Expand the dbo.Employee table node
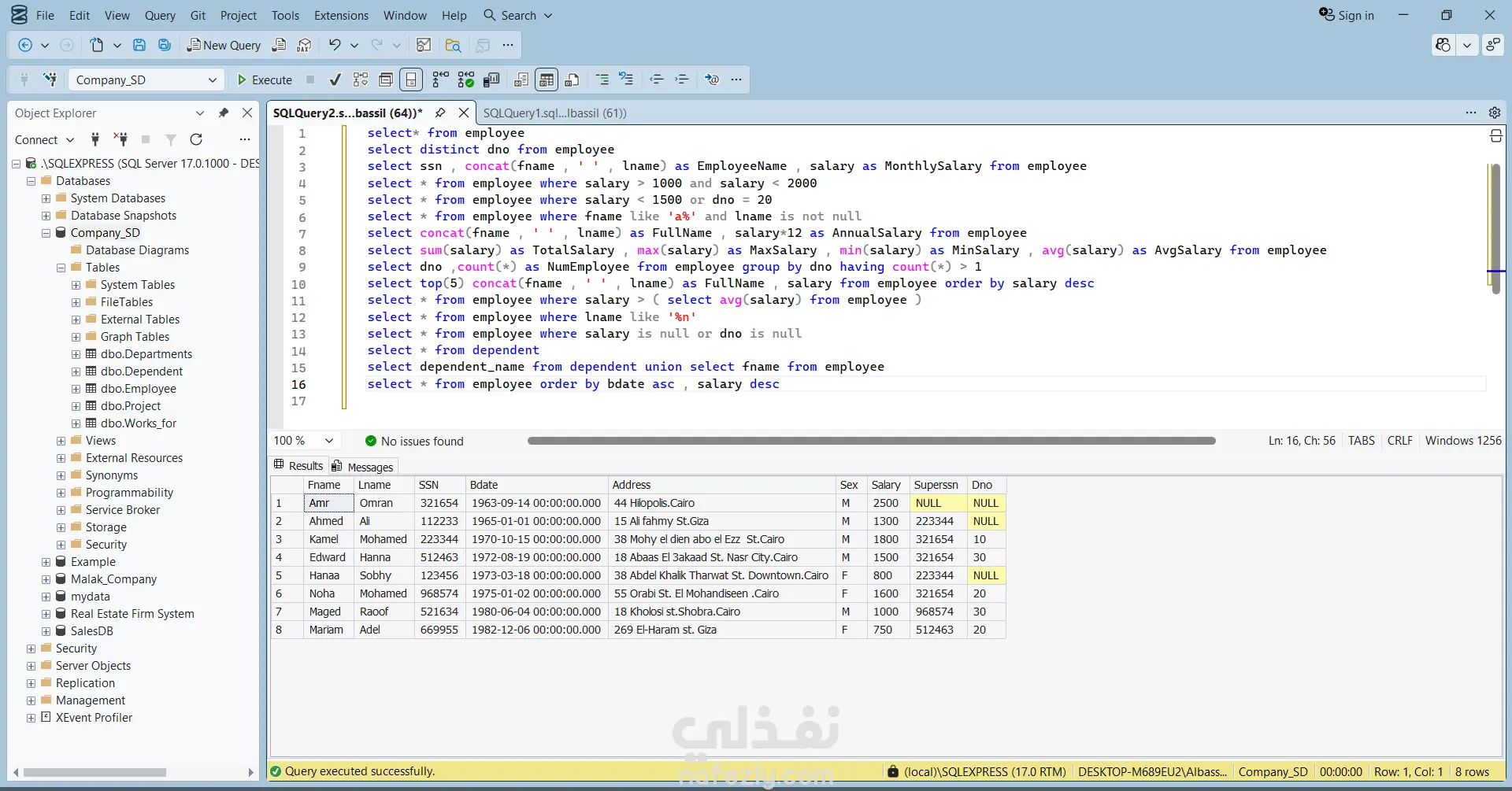The width and height of the screenshot is (1512, 791). tap(76, 389)
